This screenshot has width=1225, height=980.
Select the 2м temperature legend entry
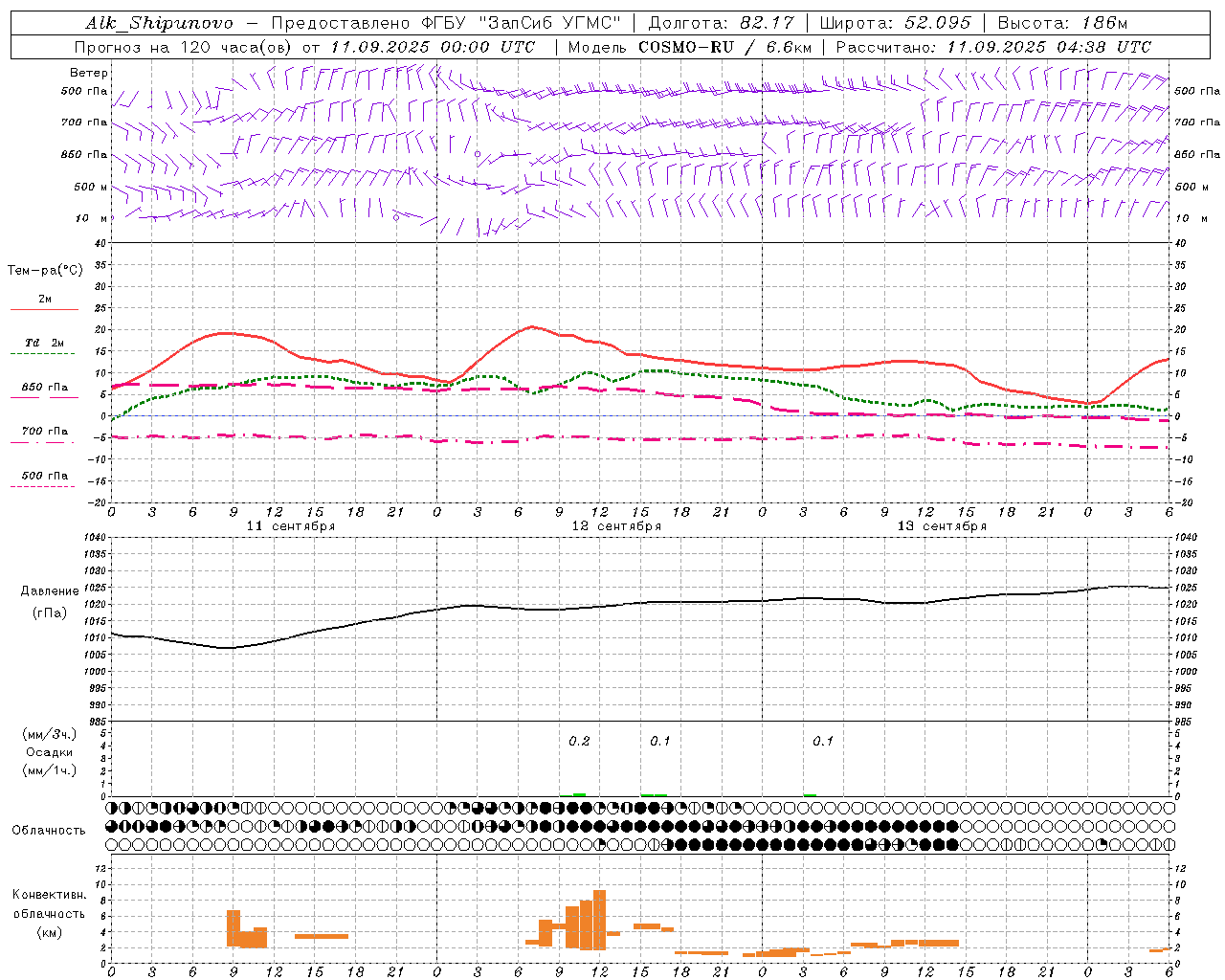tap(45, 299)
